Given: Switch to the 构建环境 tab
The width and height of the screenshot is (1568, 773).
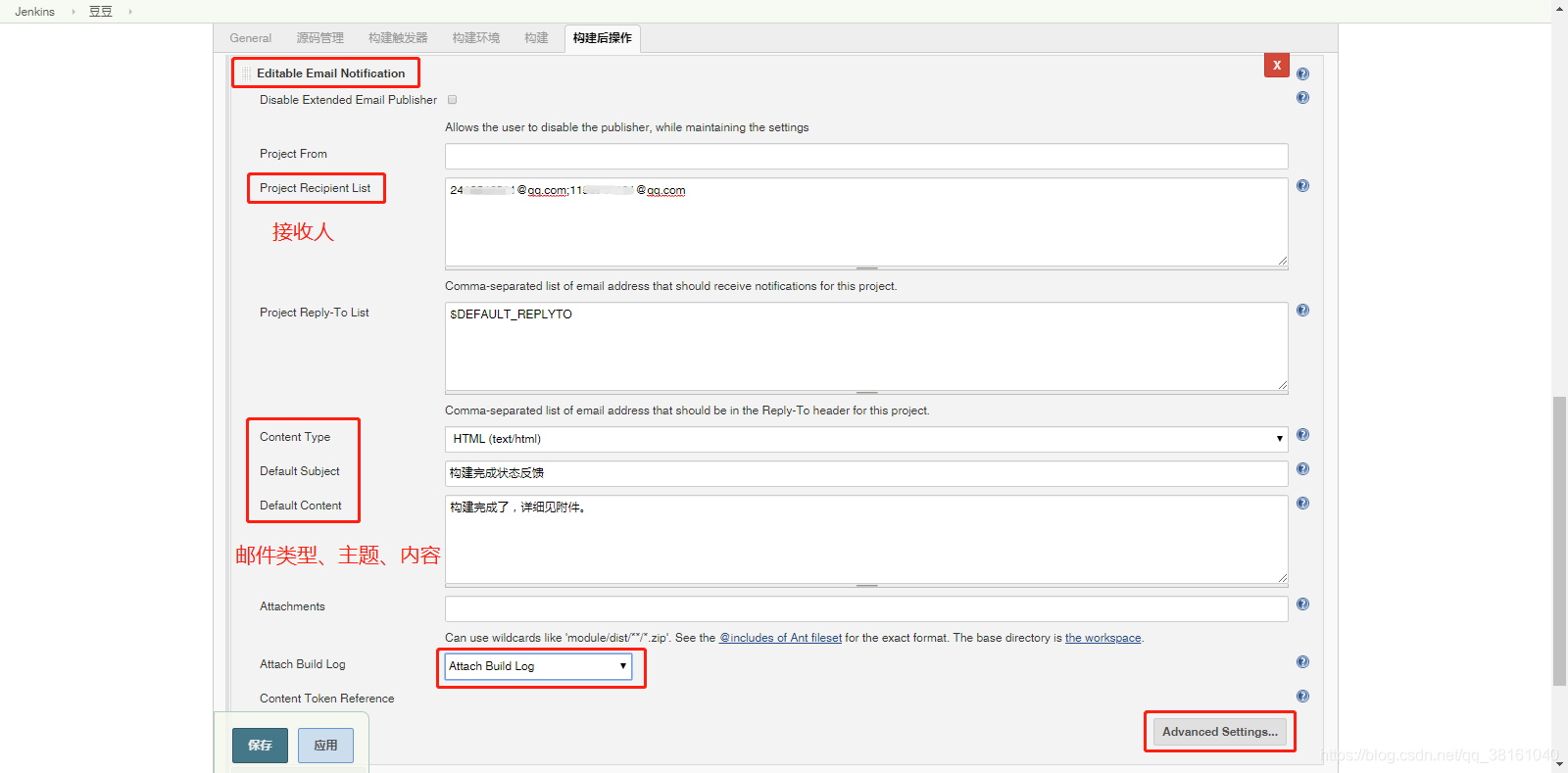Looking at the screenshot, I should point(476,38).
